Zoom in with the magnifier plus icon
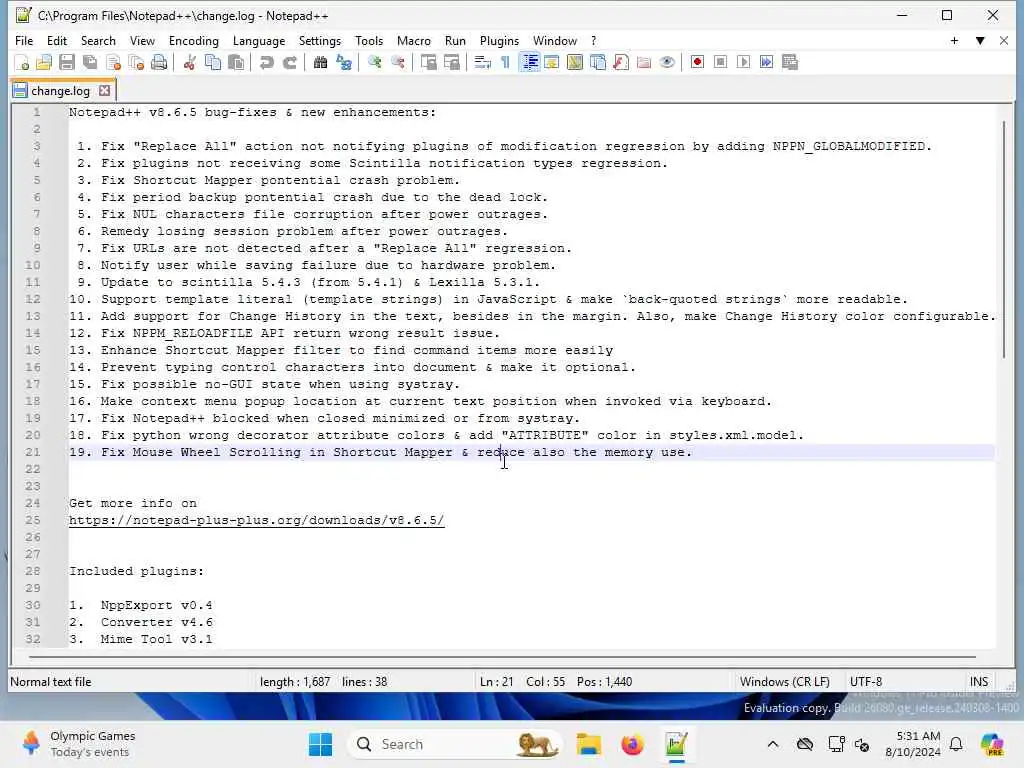Image resolution: width=1024 pixels, height=768 pixels. point(374,63)
